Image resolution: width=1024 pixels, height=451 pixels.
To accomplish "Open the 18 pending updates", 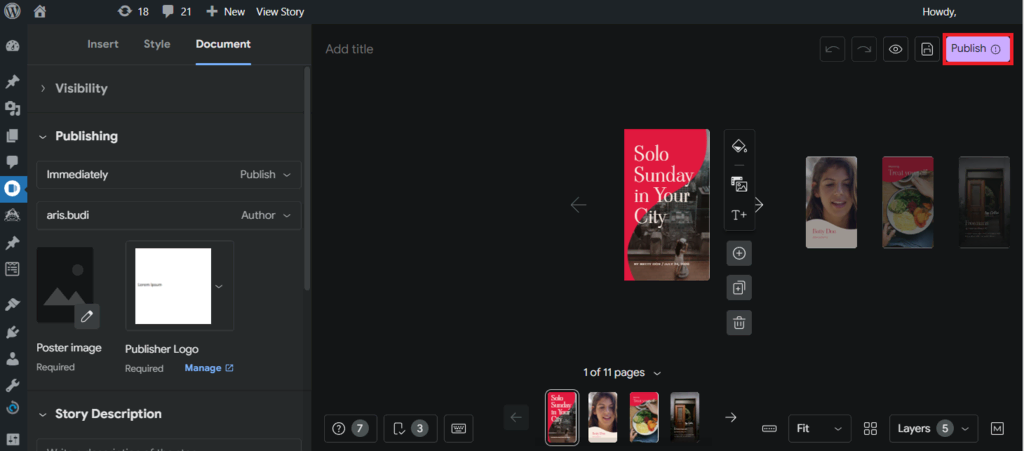I will click(x=133, y=12).
